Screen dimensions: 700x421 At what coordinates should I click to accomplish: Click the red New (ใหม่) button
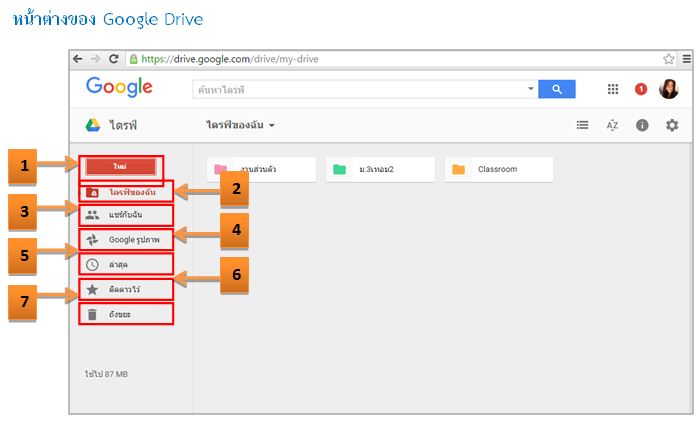pyautogui.click(x=121, y=167)
